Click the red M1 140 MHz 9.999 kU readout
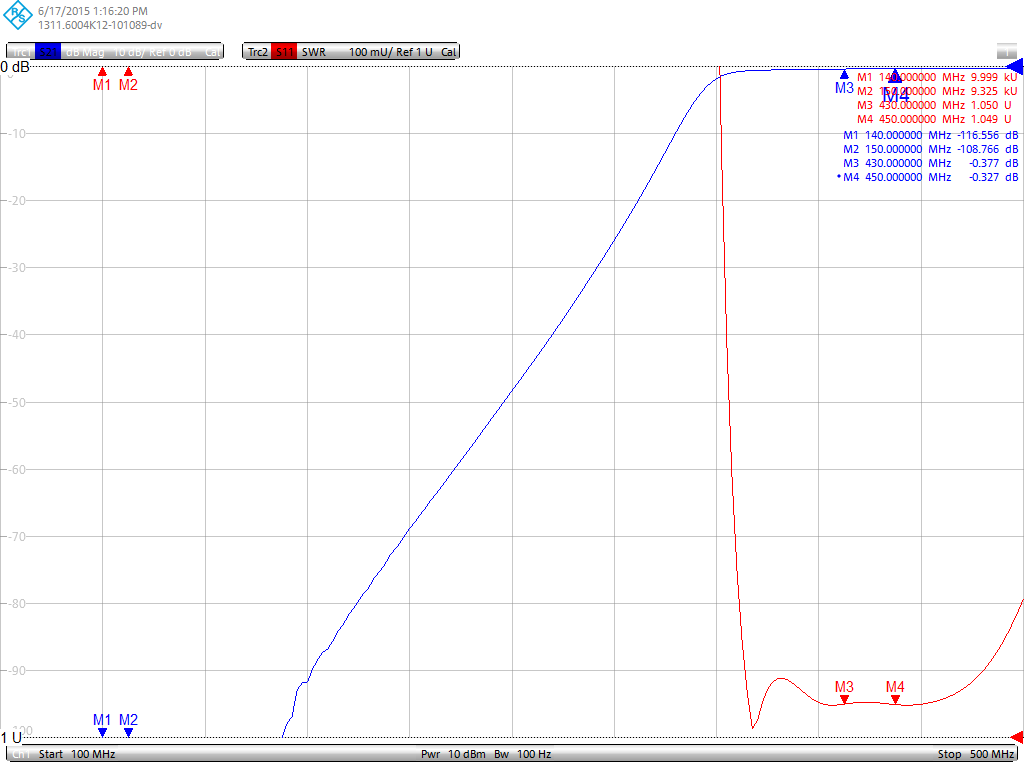The width and height of the screenshot is (1024, 768). (x=937, y=77)
